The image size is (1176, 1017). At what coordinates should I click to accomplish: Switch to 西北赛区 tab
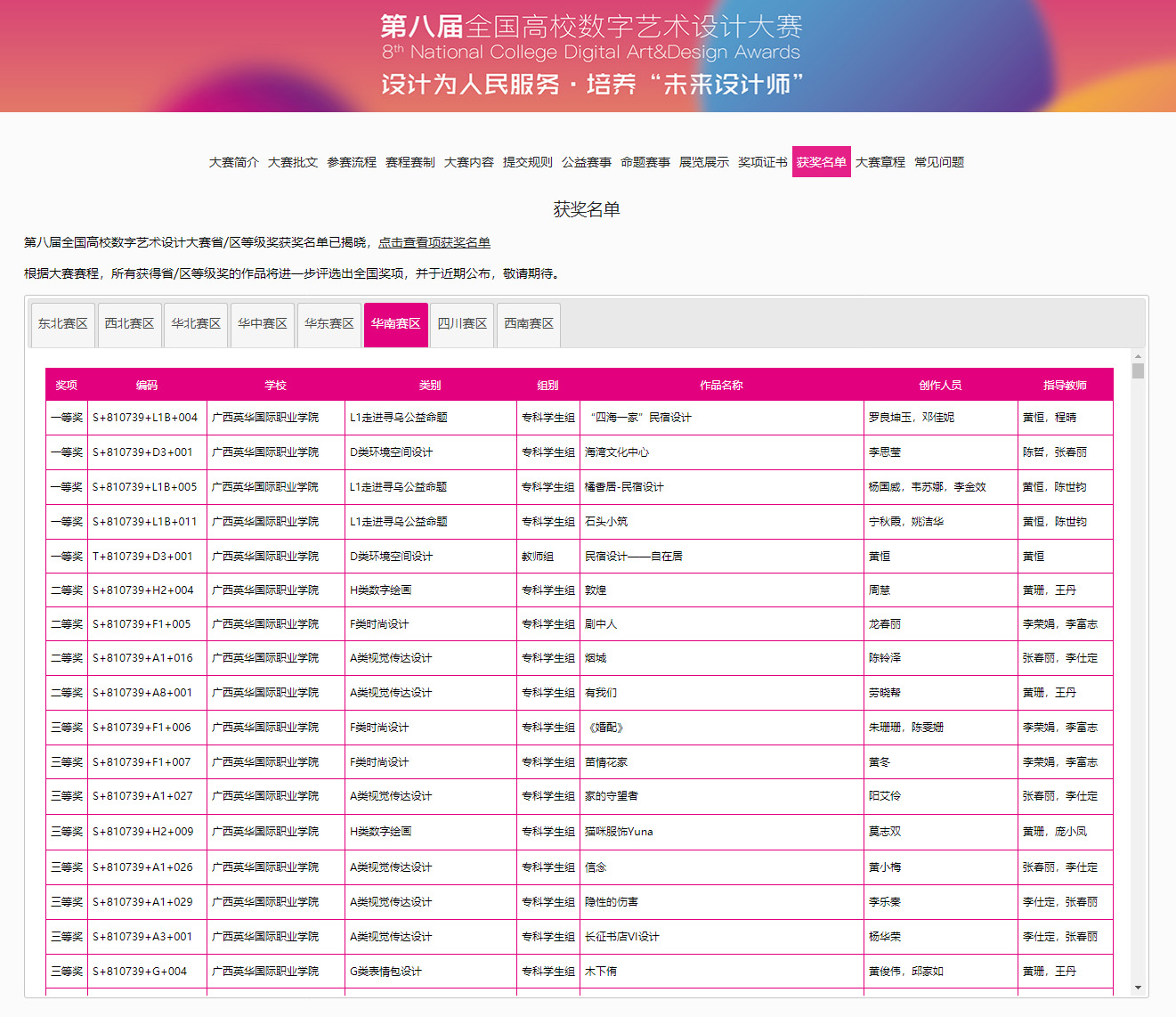coord(129,324)
